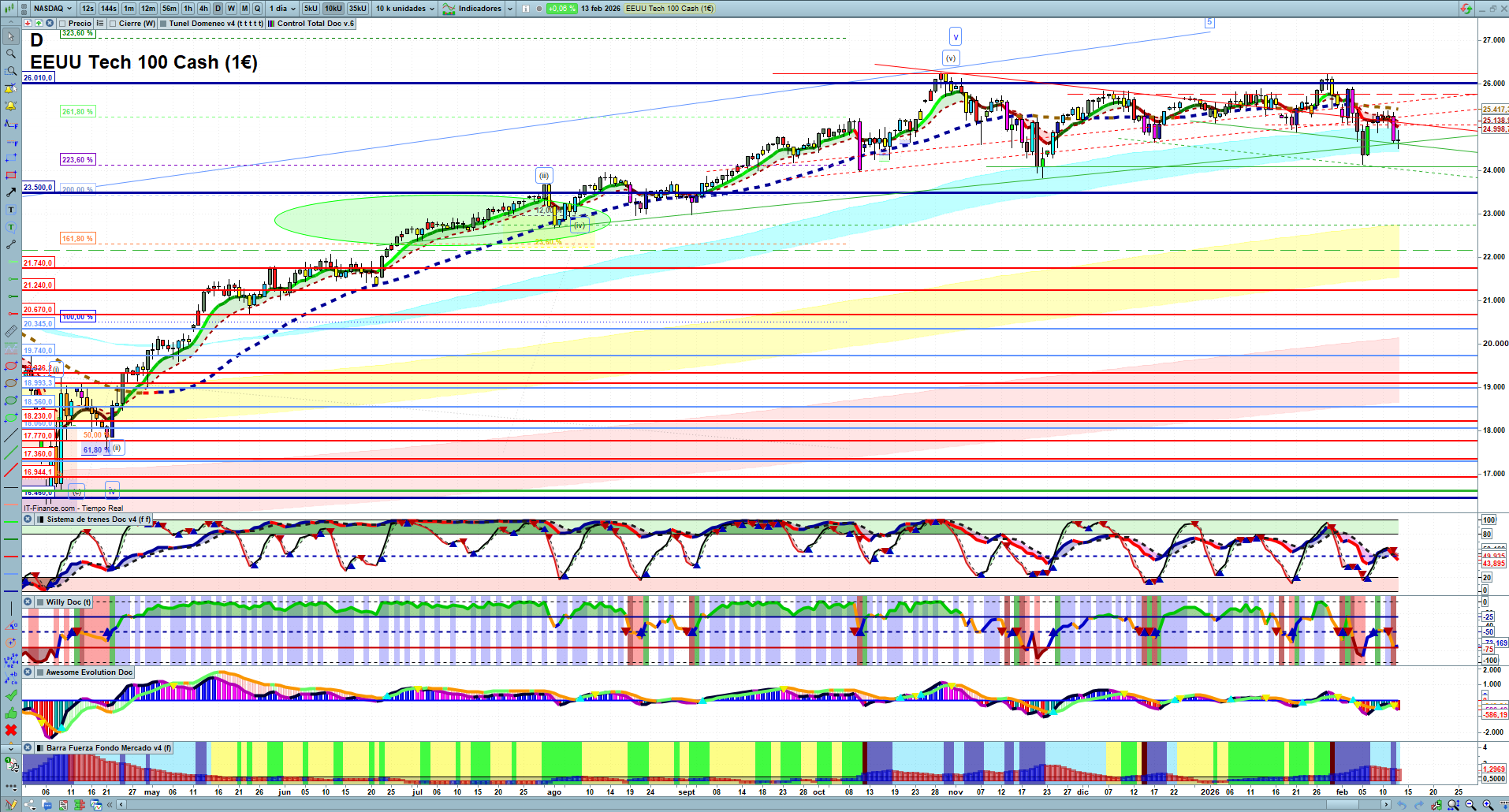Toggle Awesome Evolution Doc color box

(x=41, y=672)
